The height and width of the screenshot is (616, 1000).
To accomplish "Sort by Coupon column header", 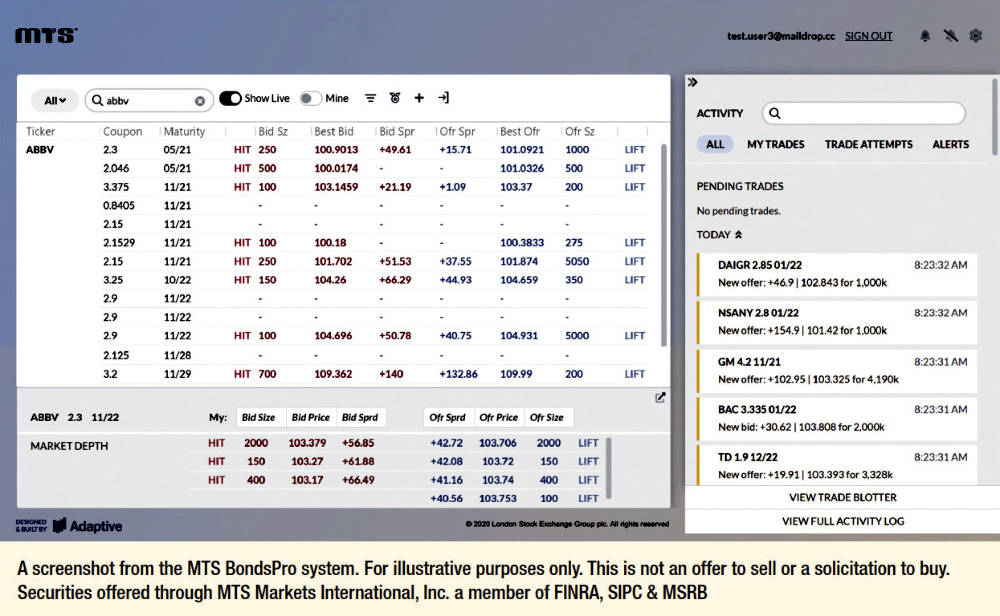I will coord(122,131).
